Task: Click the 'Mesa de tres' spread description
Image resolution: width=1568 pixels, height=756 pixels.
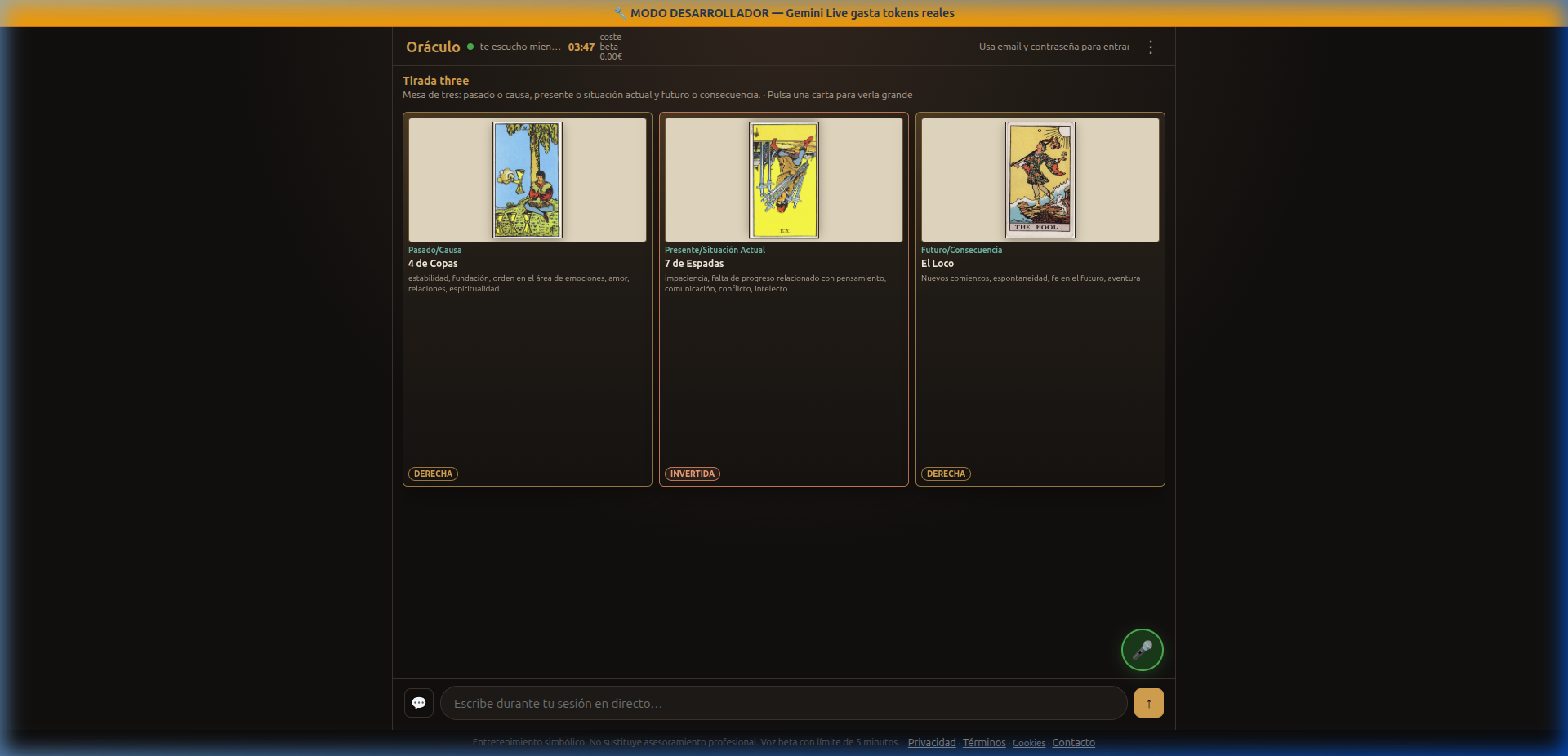Action: (x=657, y=95)
